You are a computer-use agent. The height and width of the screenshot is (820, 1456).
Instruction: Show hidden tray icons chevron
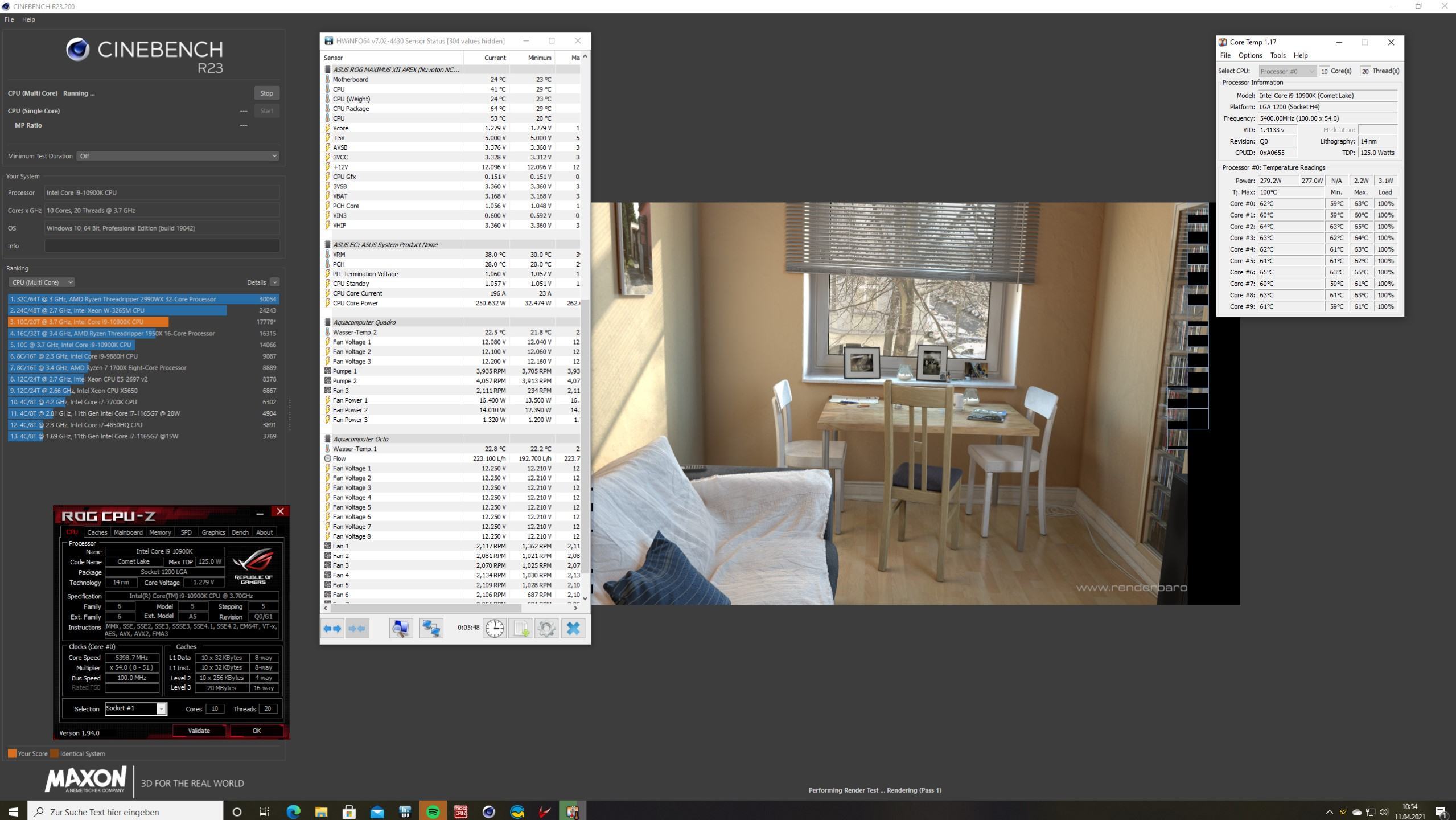[x=1330, y=812]
